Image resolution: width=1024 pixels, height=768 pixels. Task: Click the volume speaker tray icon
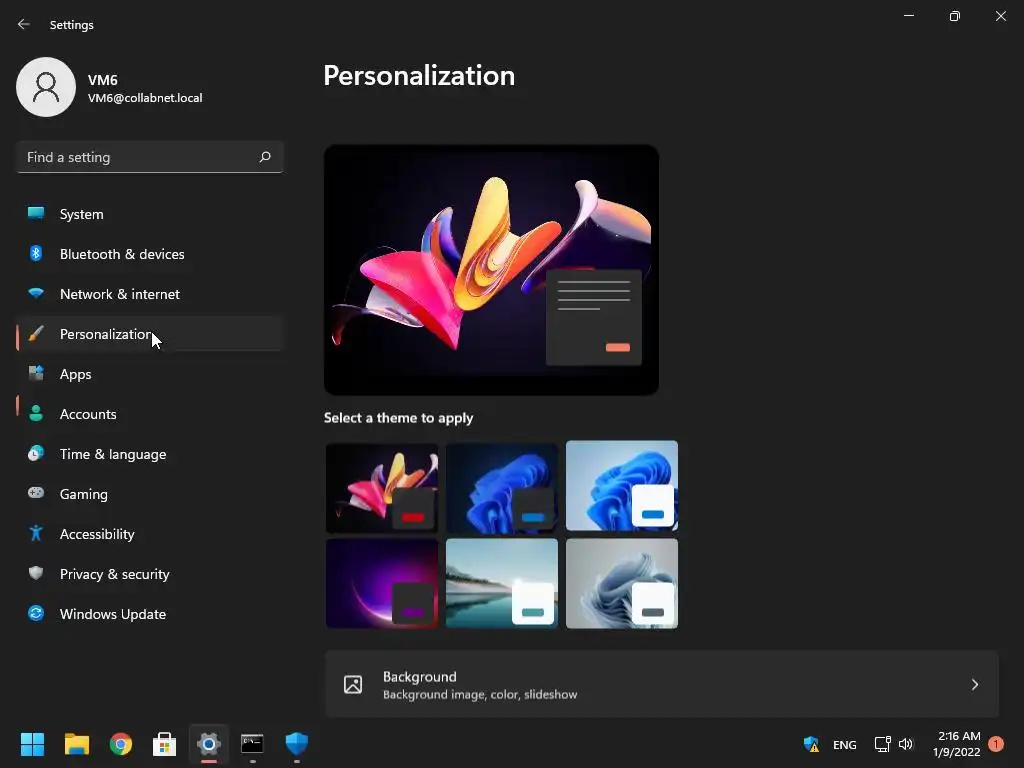pos(906,744)
